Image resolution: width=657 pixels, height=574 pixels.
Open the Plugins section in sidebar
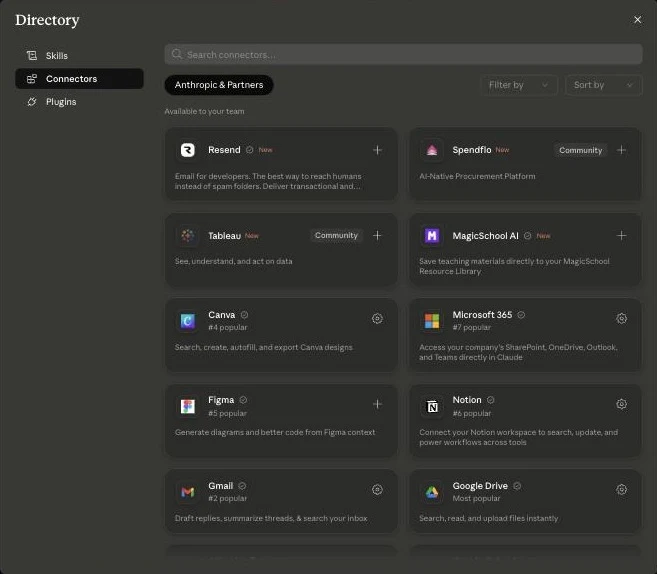79,102
